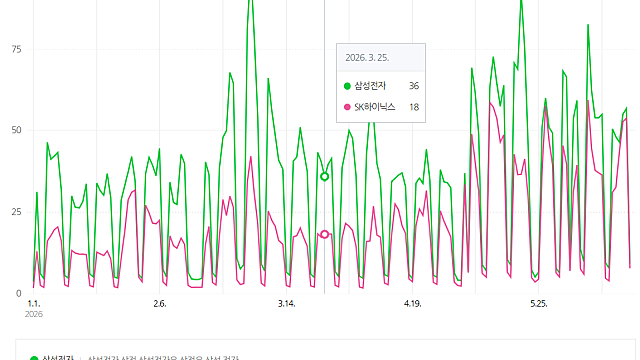Click the green dot beside 삼성전자 in tooltip
Screen dimensions: 640x360
pyautogui.click(x=347, y=86)
